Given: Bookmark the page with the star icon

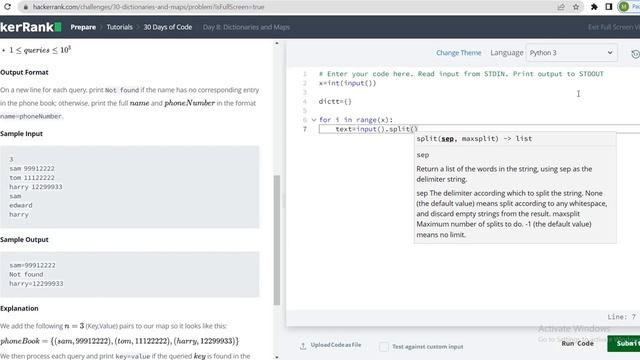Looking at the screenshot, I should [x=576, y=7].
